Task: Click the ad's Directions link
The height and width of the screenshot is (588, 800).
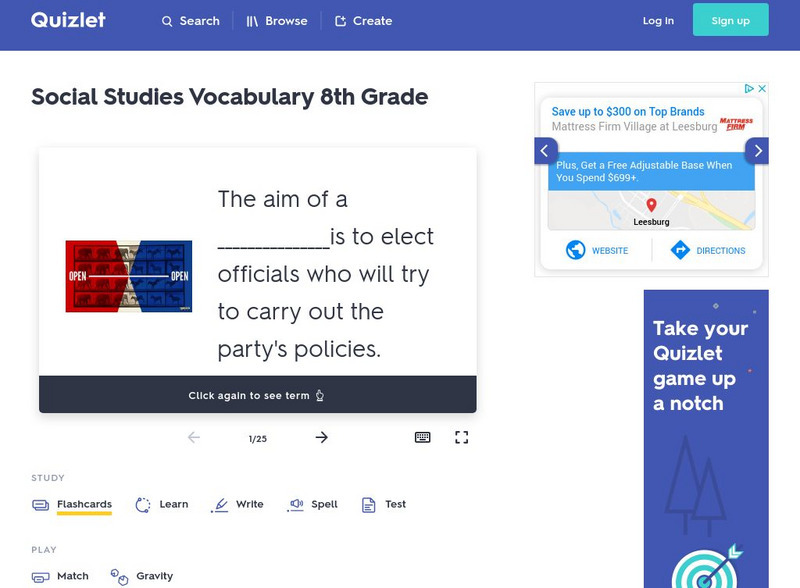Action: (x=709, y=250)
